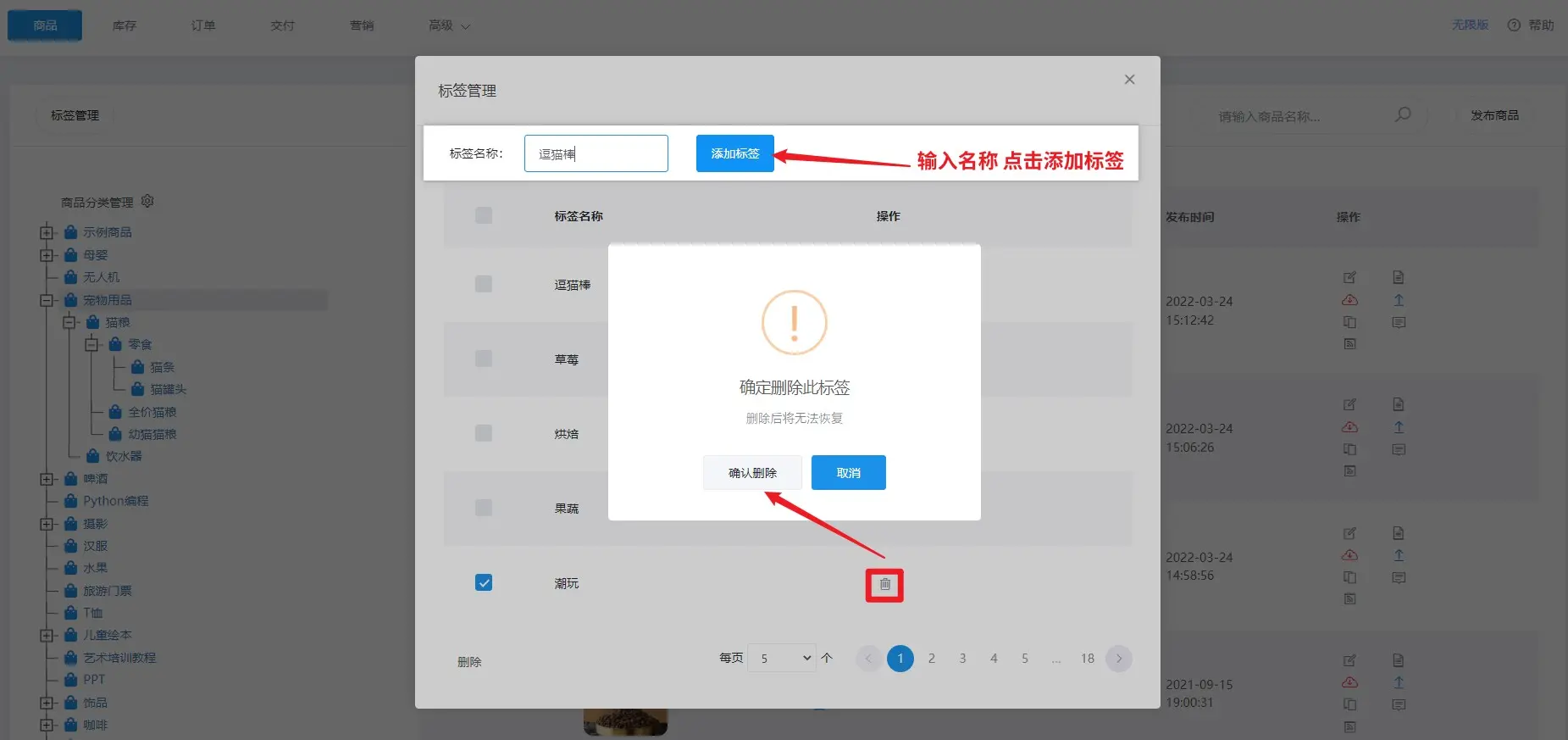Screen dimensions: 1568x740
Task: Click the edit pencil icon in the 15:06:26 row
Action: [1349, 404]
